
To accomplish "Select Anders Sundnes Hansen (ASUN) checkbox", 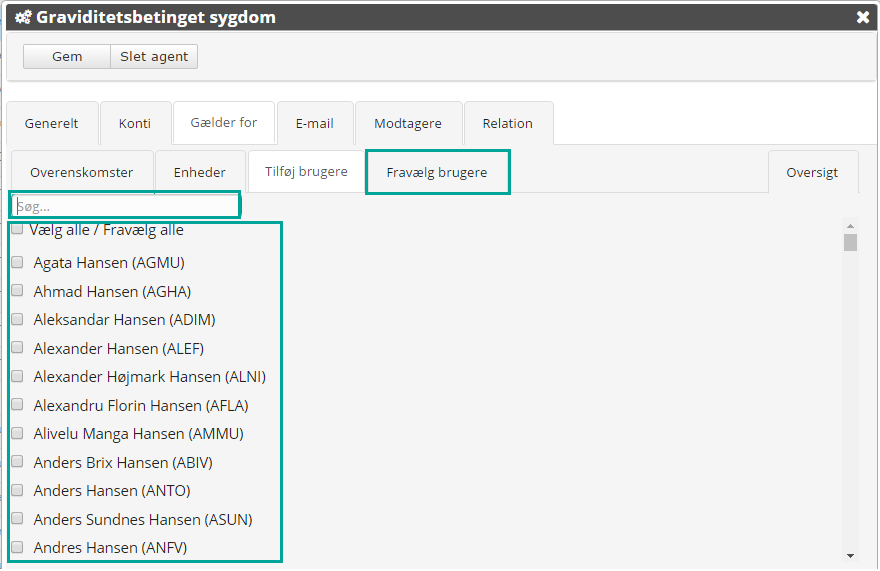I will [x=17, y=519].
